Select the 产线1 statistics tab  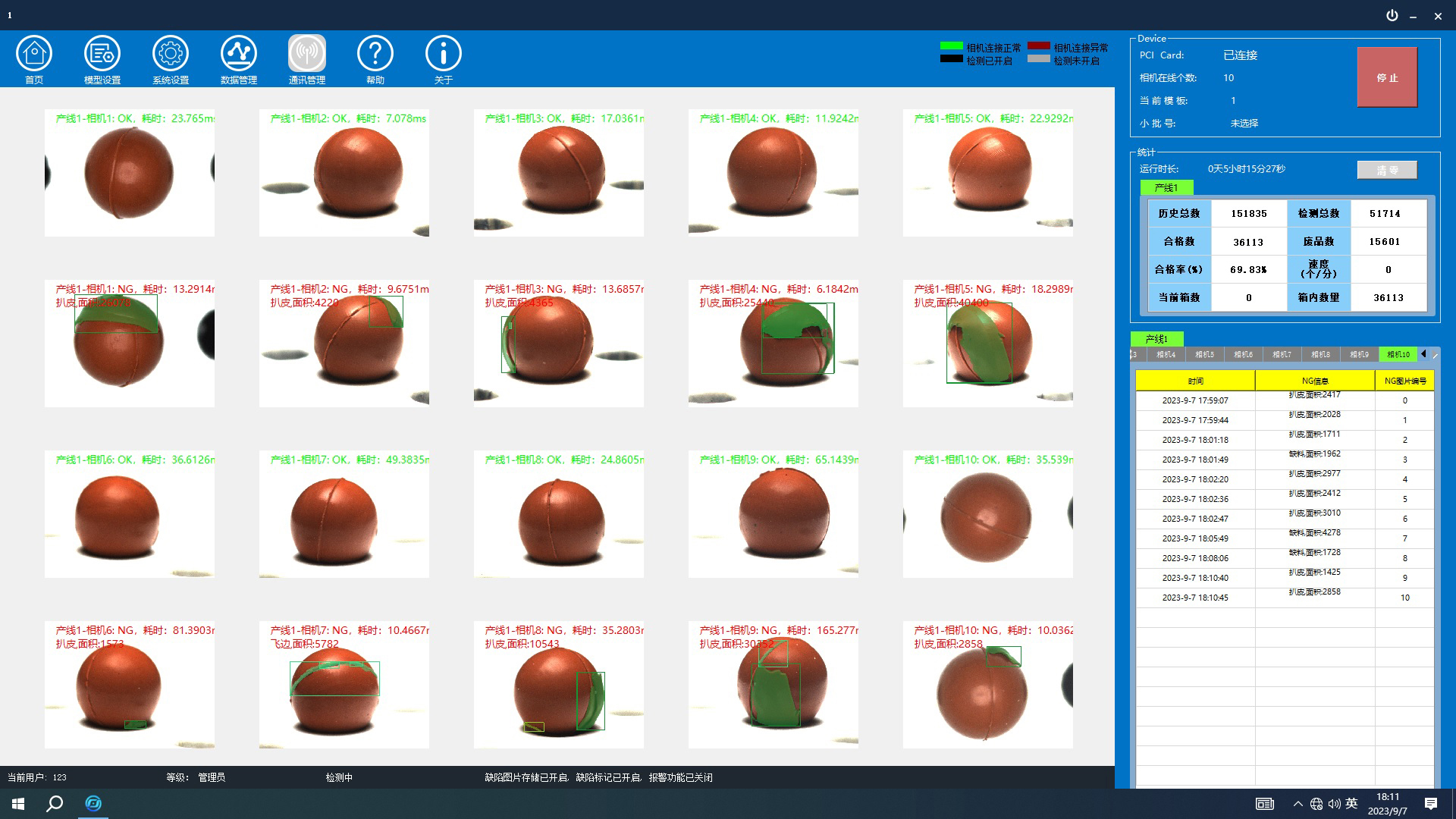click(x=1166, y=187)
